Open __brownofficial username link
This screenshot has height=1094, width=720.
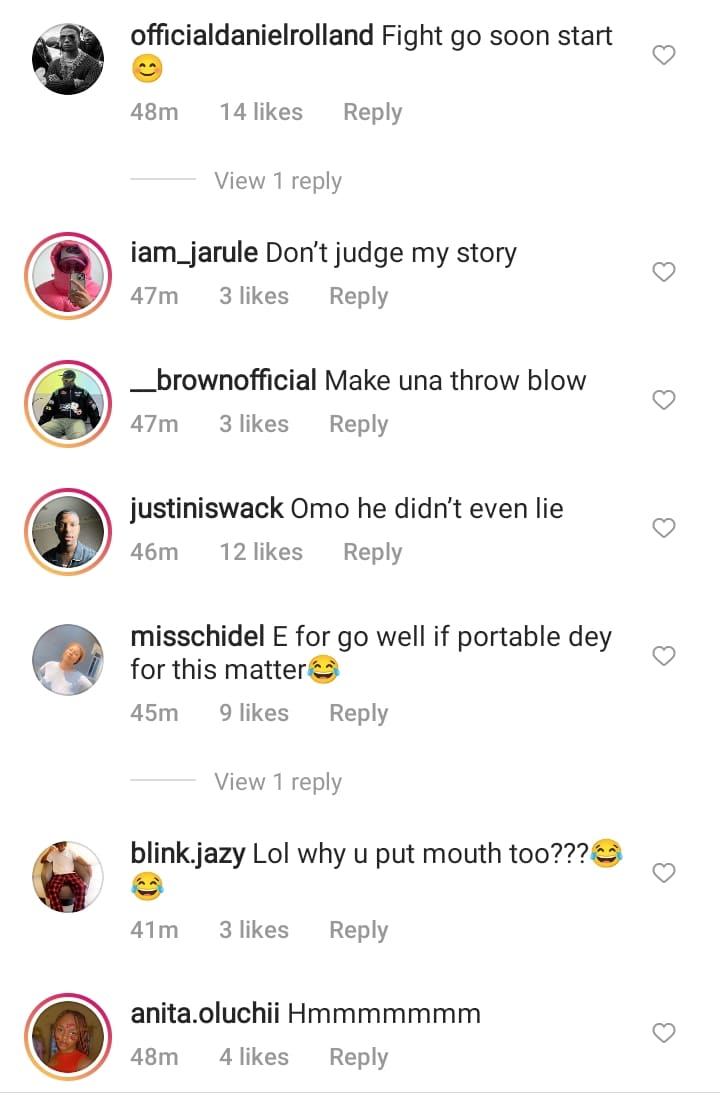[x=224, y=380]
